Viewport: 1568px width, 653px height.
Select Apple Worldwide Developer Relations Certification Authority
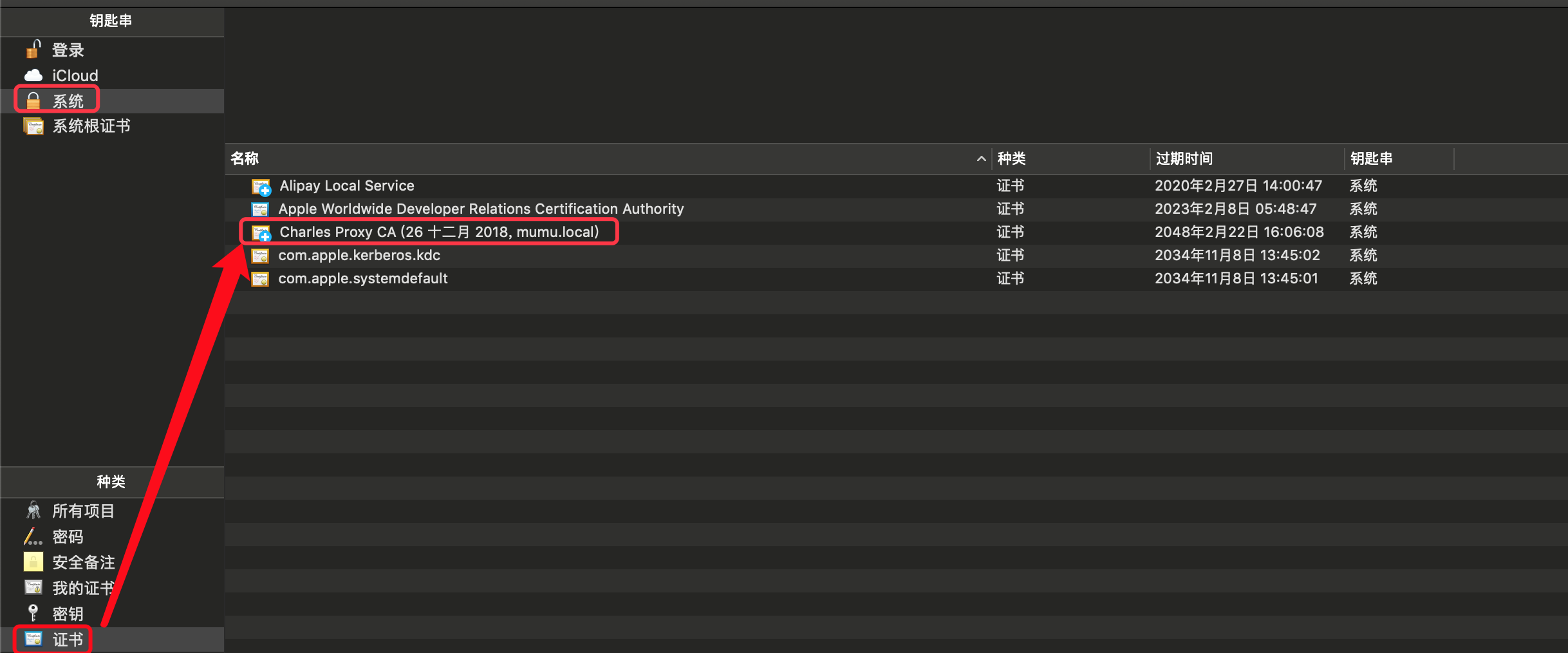[x=896, y=209]
